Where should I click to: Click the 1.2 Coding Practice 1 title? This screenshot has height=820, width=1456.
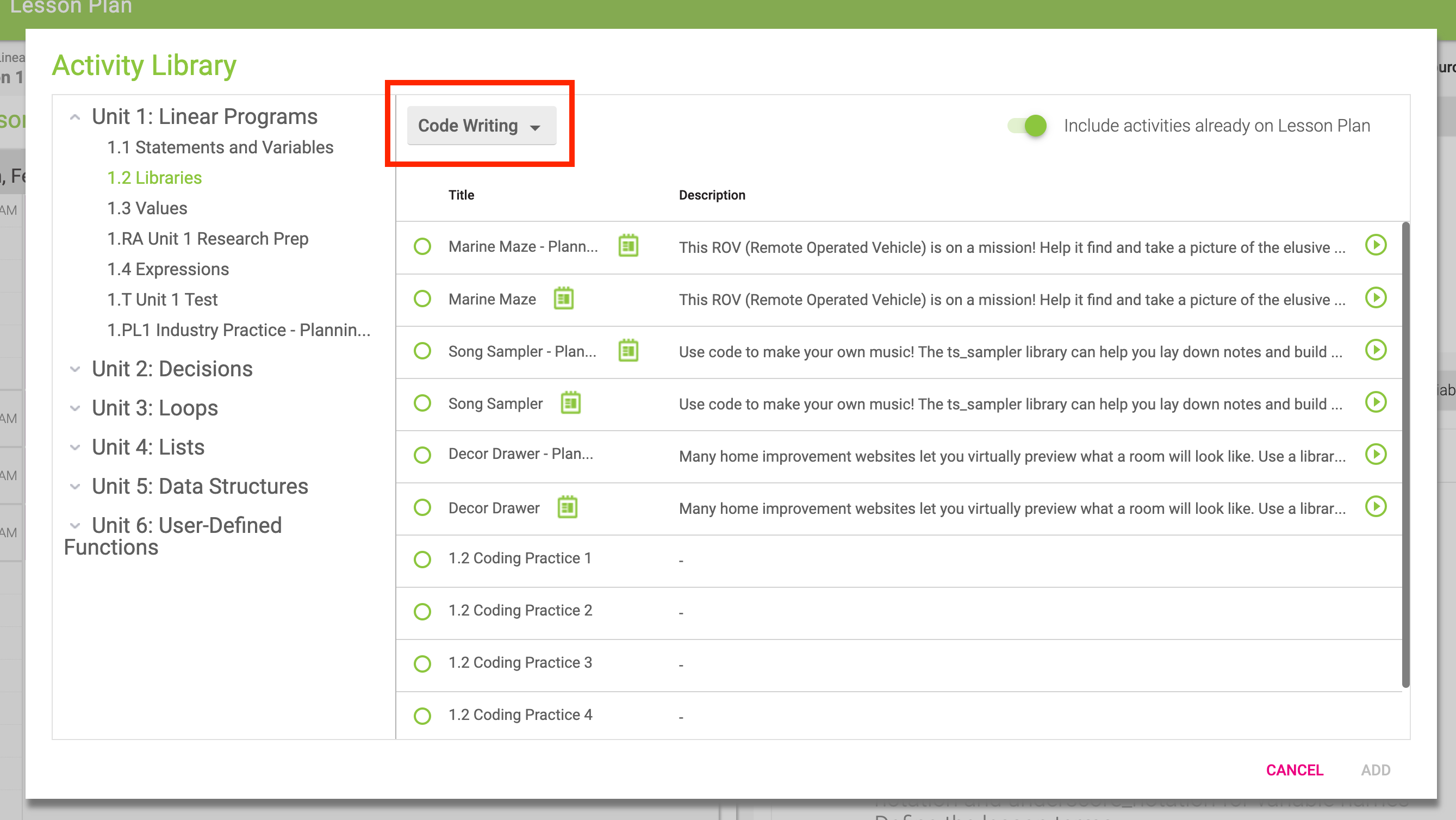pos(520,558)
